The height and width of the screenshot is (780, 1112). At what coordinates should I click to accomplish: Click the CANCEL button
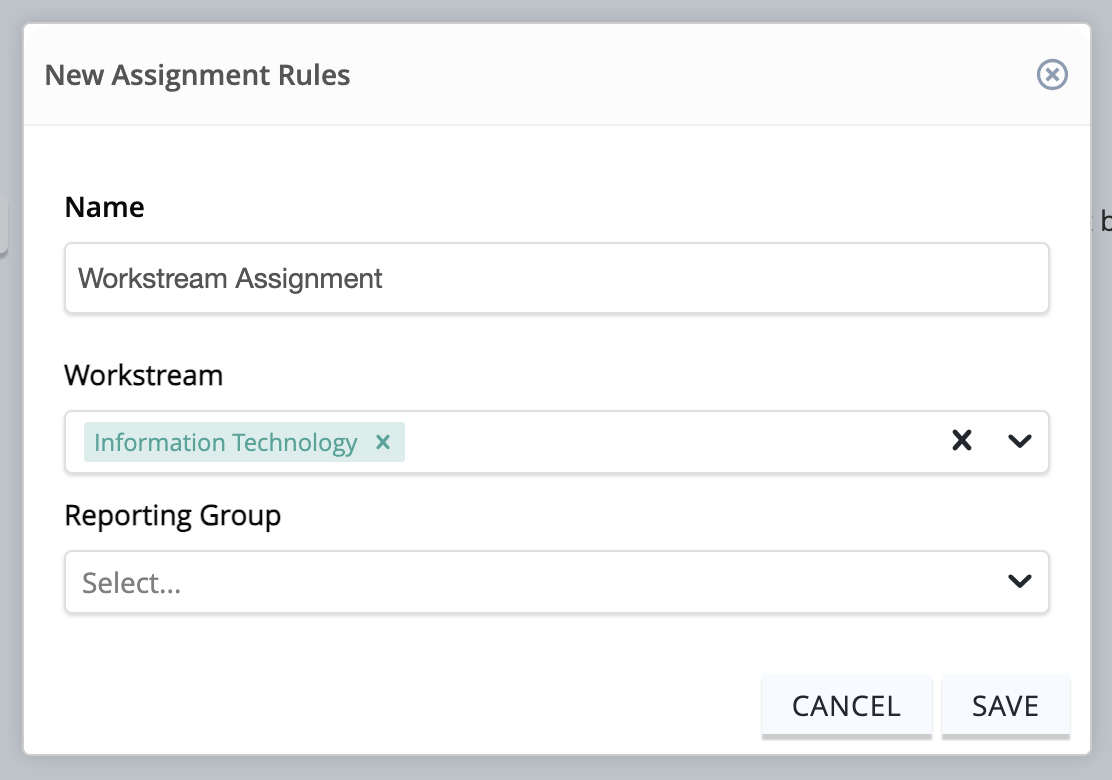coord(846,706)
